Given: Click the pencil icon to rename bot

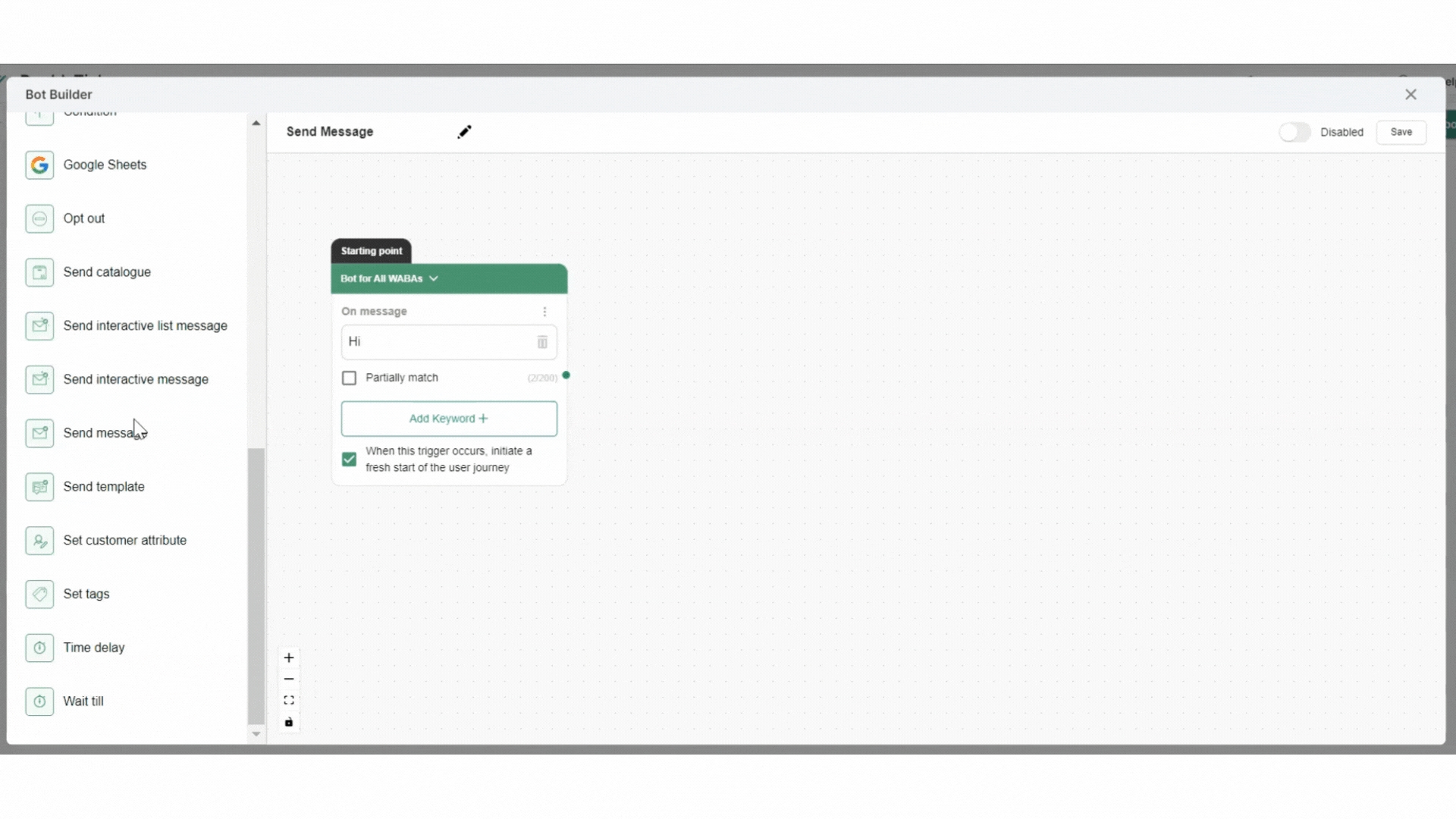Looking at the screenshot, I should click(464, 132).
